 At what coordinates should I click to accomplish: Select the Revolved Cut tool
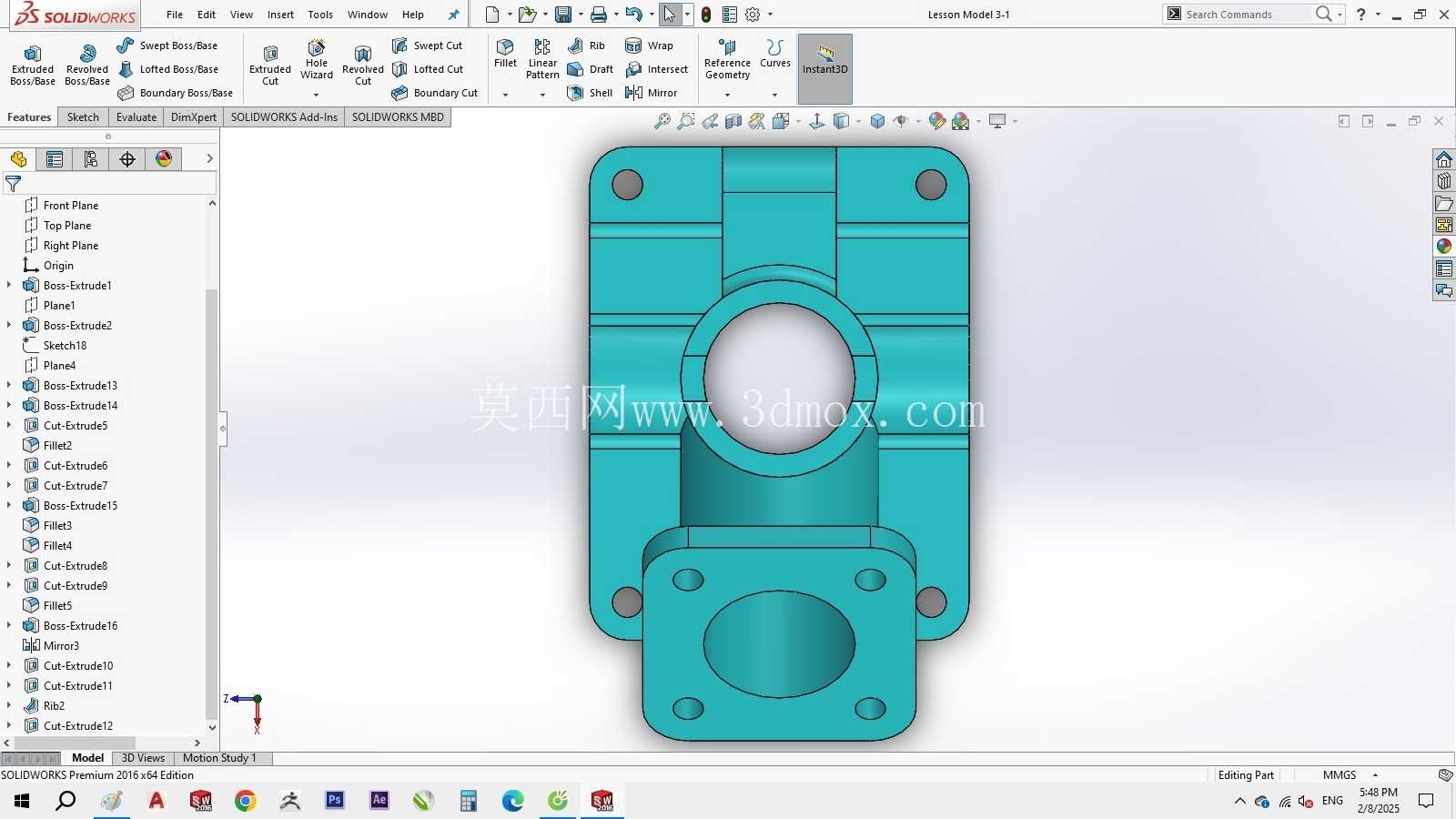click(363, 66)
